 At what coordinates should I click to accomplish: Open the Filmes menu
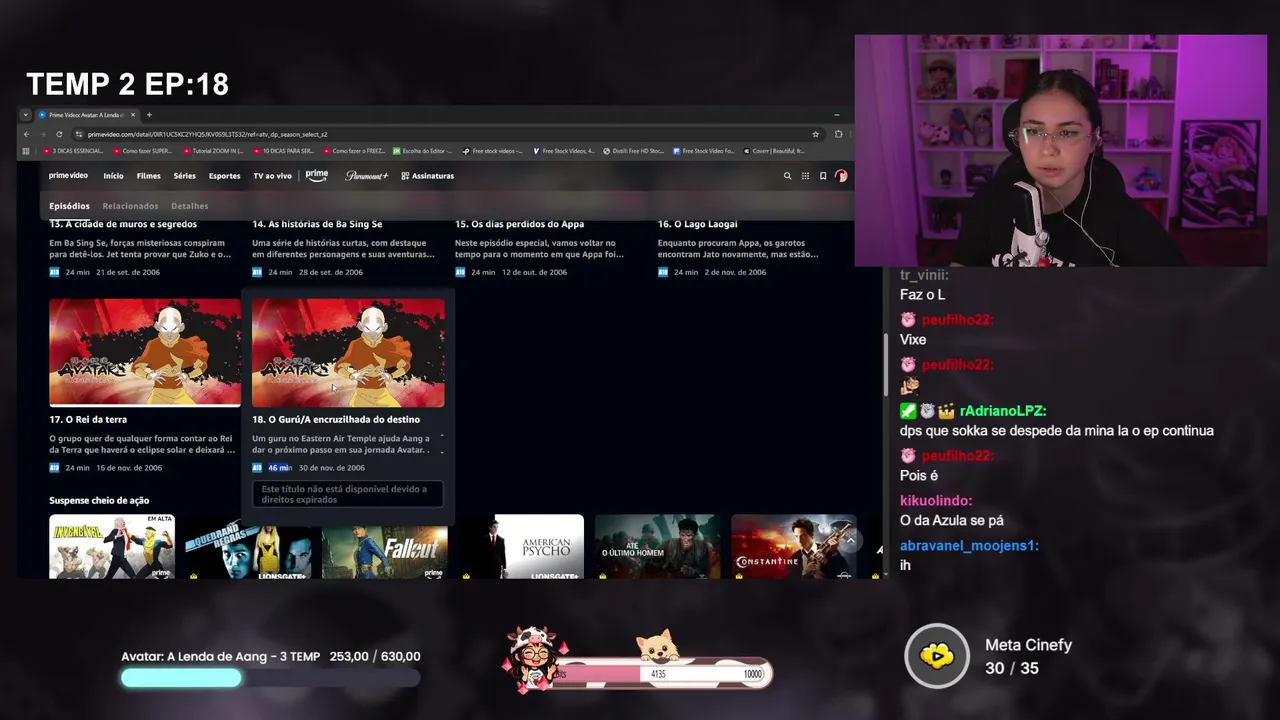point(148,176)
